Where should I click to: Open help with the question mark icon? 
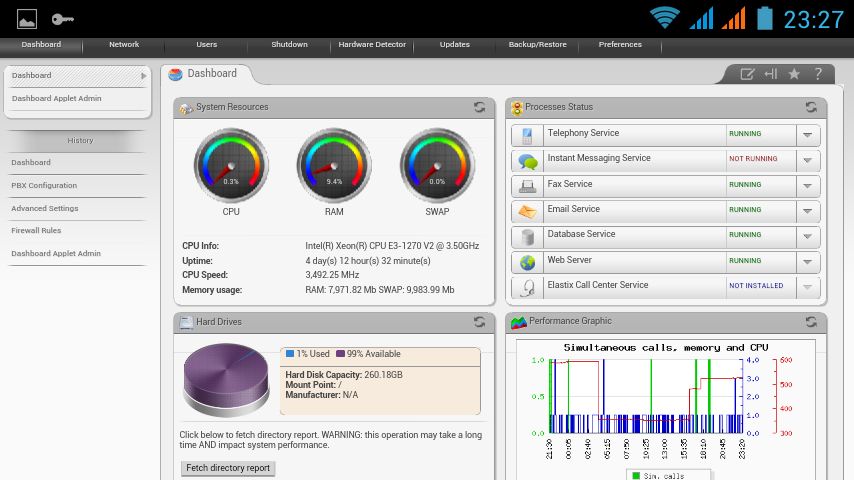tap(818, 74)
